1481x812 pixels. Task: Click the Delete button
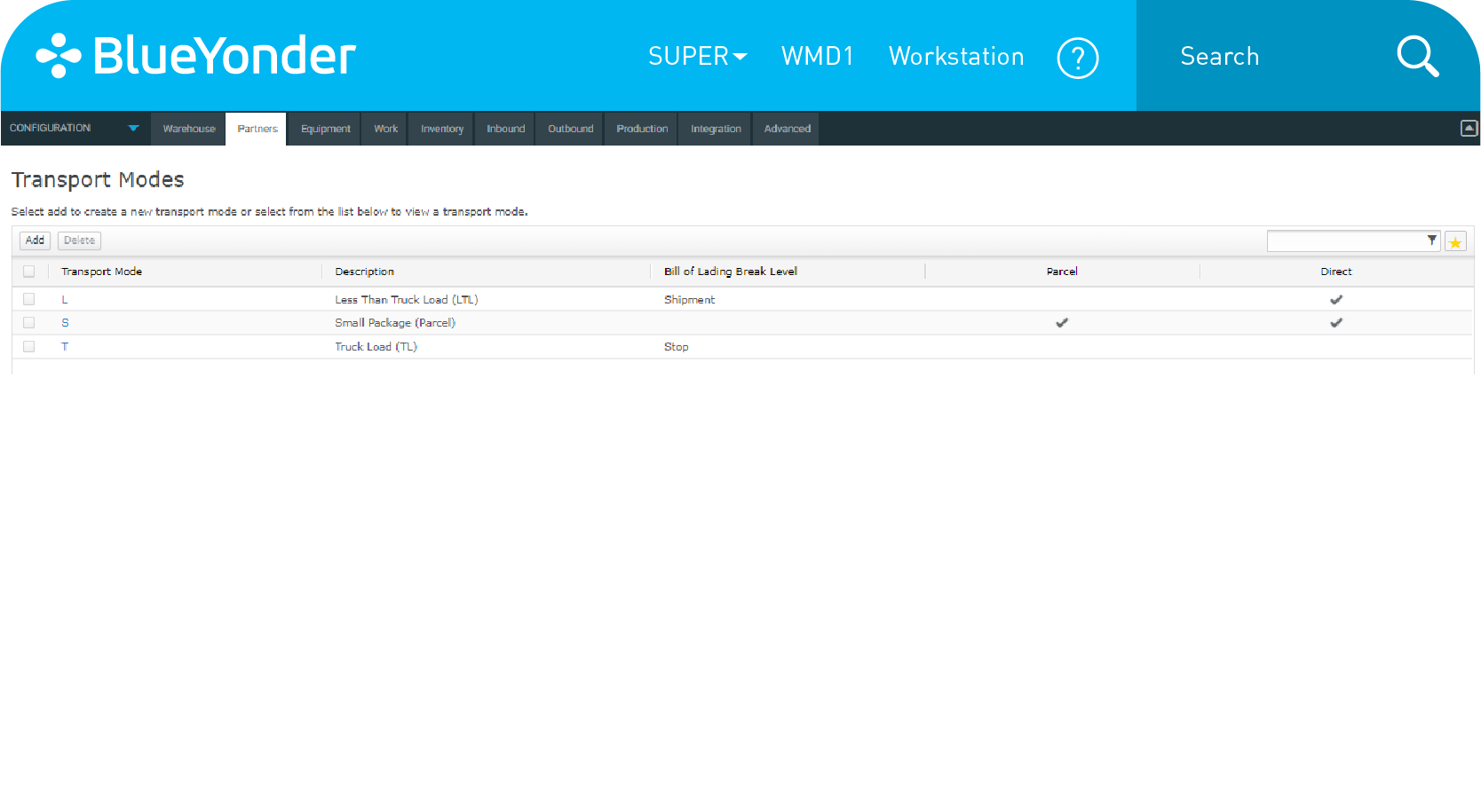click(79, 240)
